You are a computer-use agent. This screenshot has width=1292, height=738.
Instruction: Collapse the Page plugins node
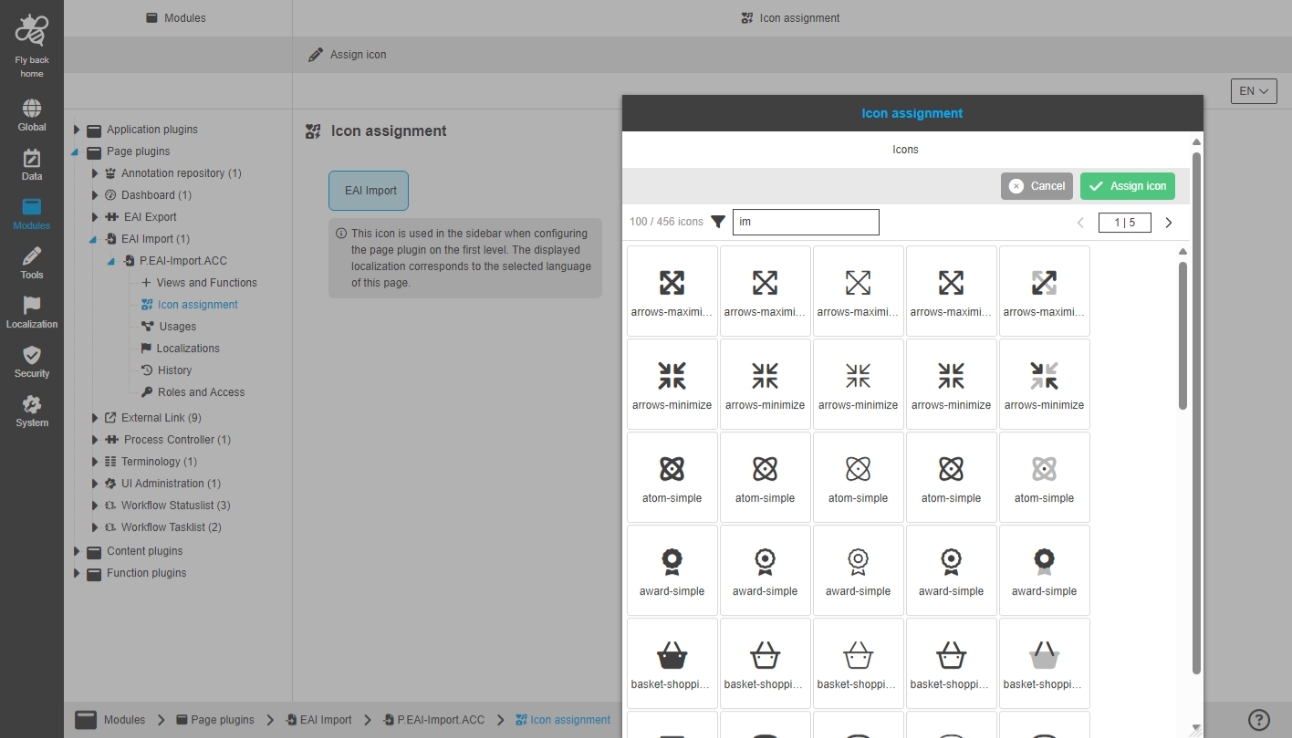click(77, 152)
